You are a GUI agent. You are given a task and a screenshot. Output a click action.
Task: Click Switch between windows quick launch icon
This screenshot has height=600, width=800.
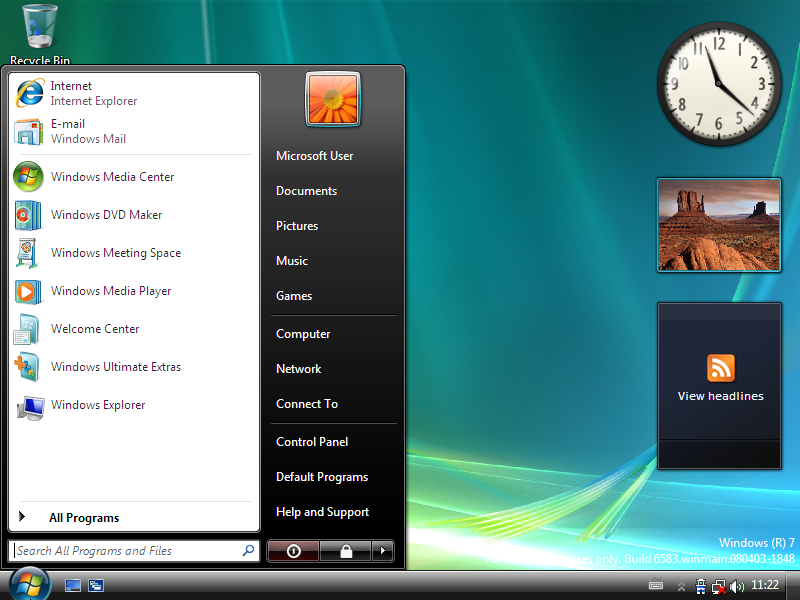pyautogui.click(x=95, y=585)
